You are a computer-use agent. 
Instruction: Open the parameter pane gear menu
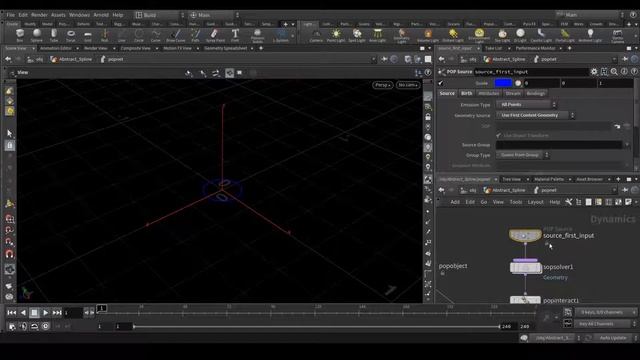pyautogui.click(x=594, y=71)
